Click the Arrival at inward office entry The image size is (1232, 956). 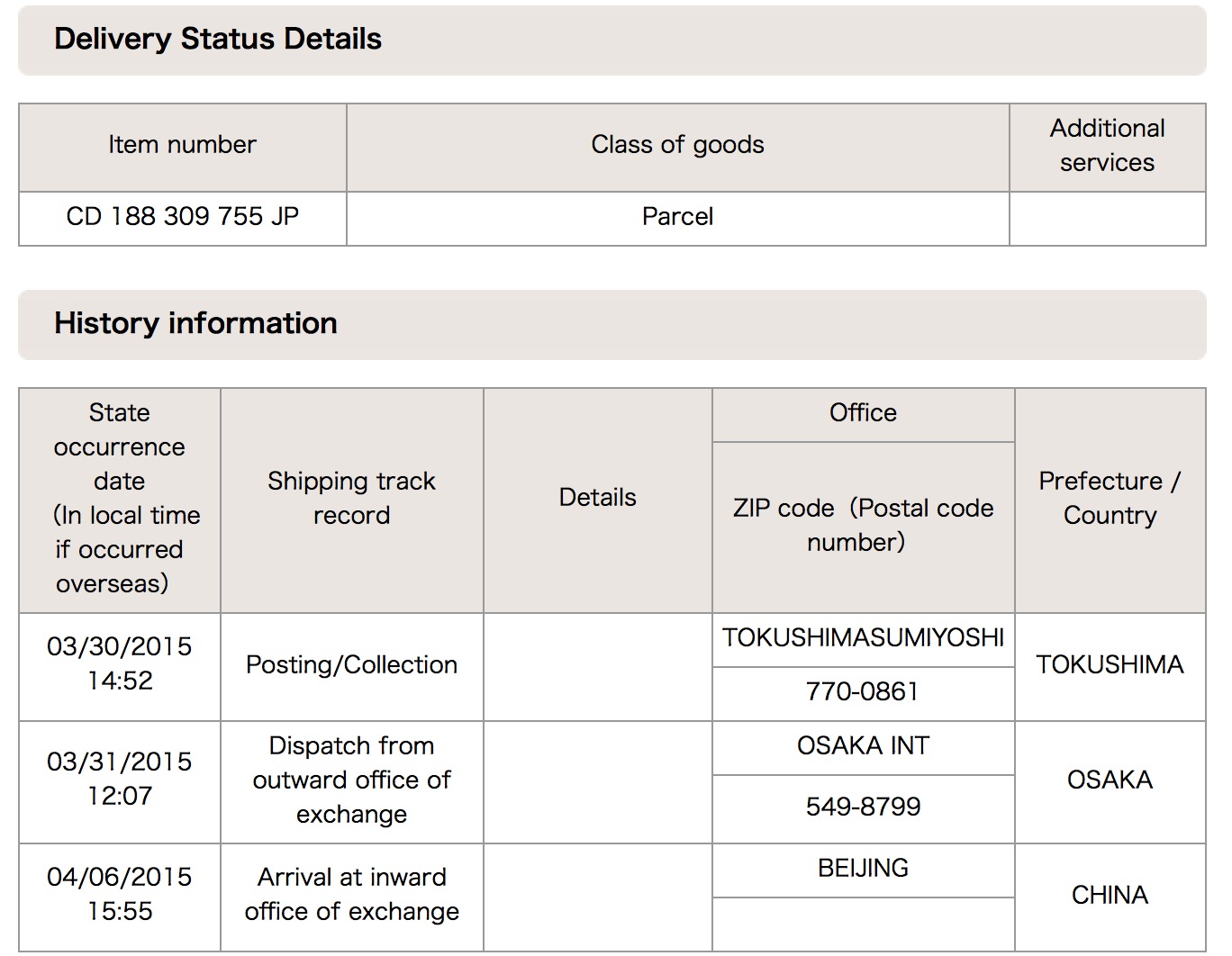click(x=351, y=894)
